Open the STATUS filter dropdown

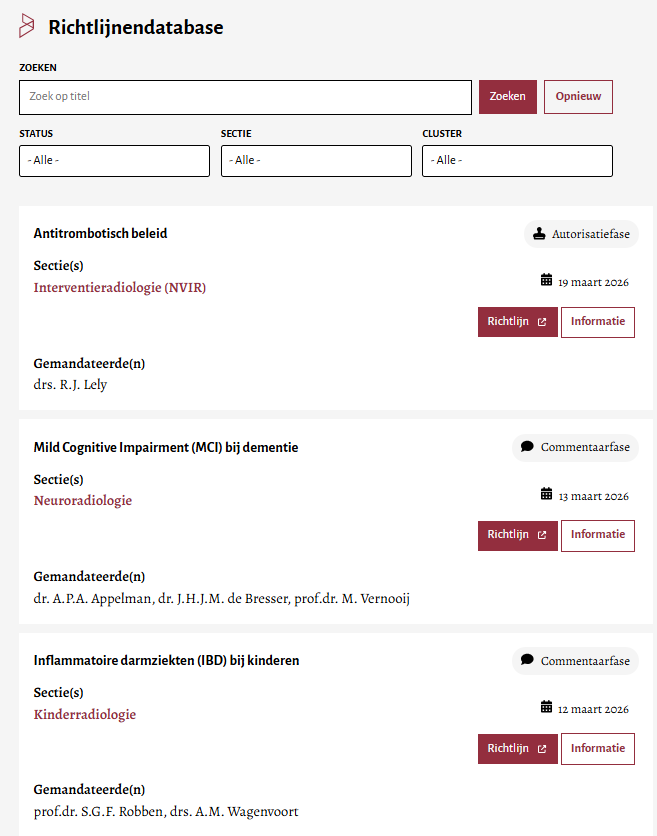[x=114, y=160]
